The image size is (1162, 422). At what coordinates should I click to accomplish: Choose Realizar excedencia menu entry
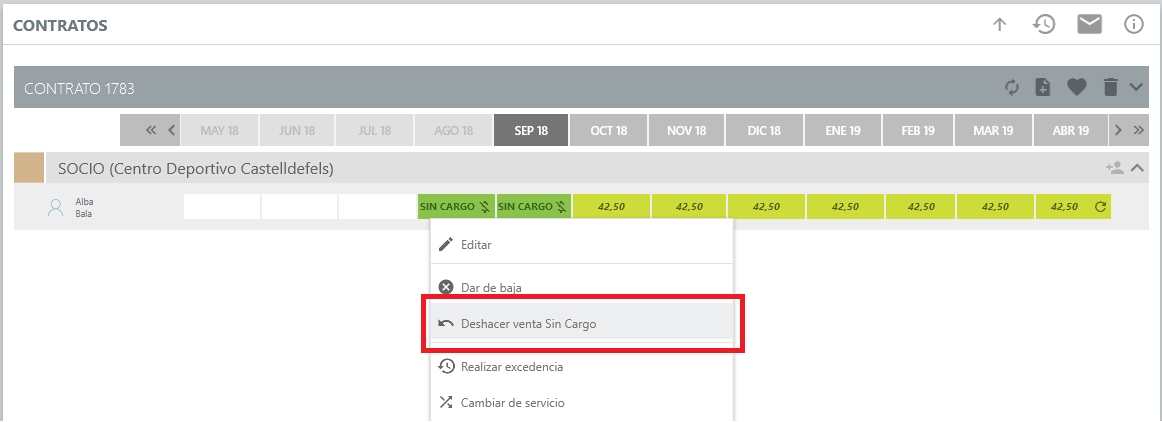[x=582, y=366]
